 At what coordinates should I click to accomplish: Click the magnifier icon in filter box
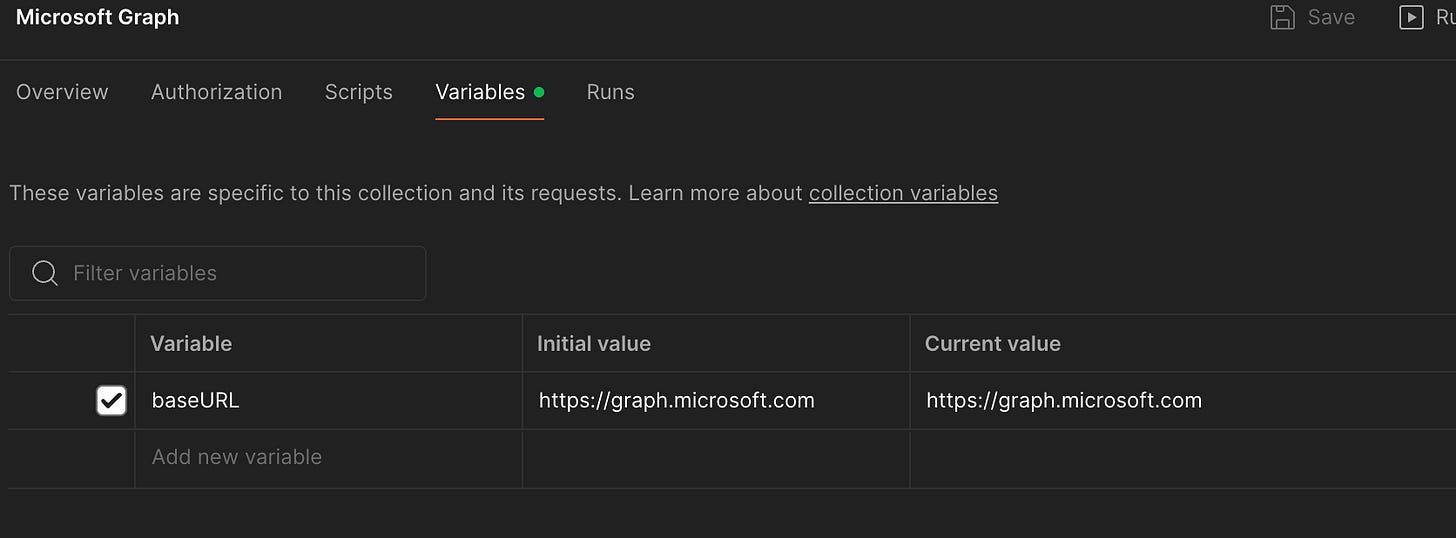(x=45, y=273)
